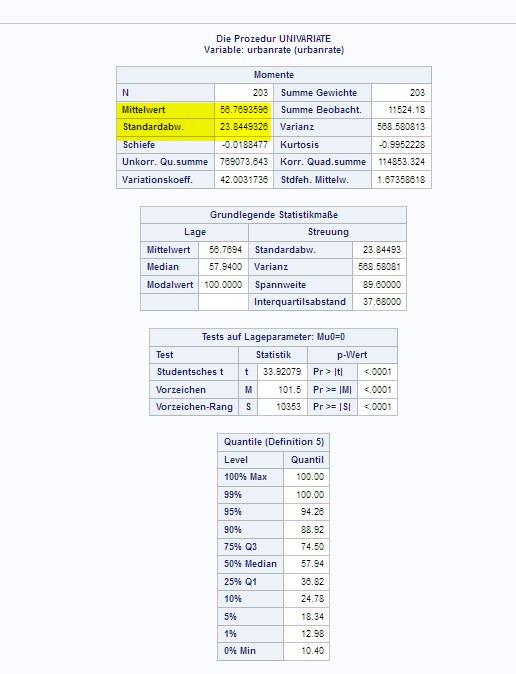Select the Standardabw. value 23.8449326 in Momente

(x=244, y=127)
